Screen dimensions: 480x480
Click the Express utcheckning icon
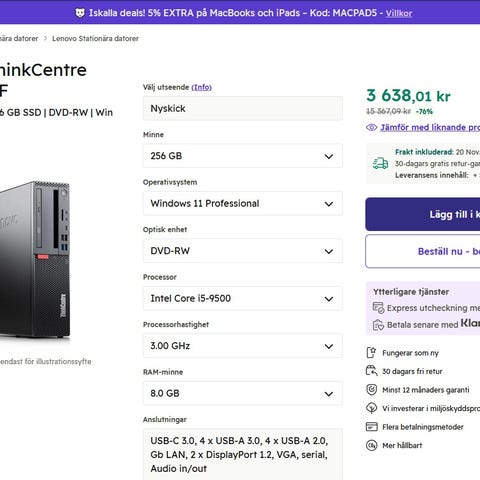click(x=378, y=308)
